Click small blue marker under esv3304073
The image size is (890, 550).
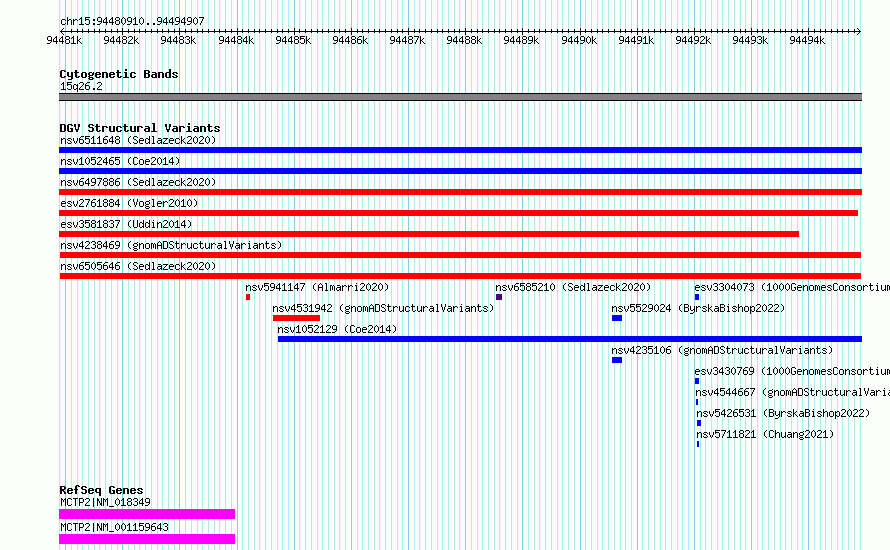(697, 297)
